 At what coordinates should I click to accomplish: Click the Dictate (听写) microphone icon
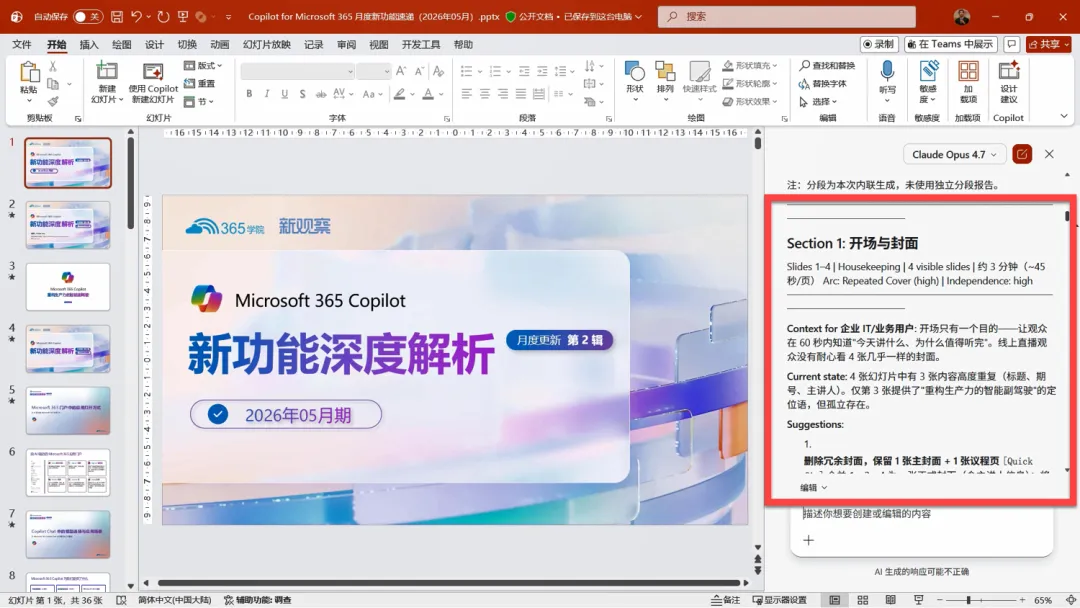[x=887, y=71]
